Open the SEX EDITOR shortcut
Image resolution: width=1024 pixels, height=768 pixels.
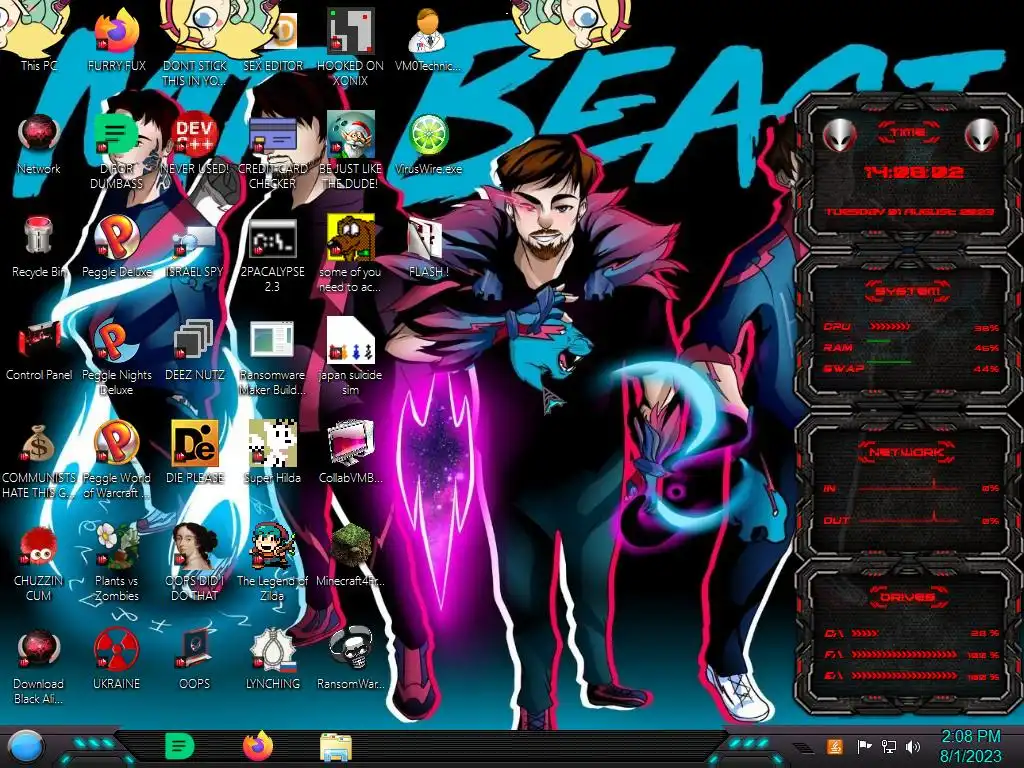[273, 39]
